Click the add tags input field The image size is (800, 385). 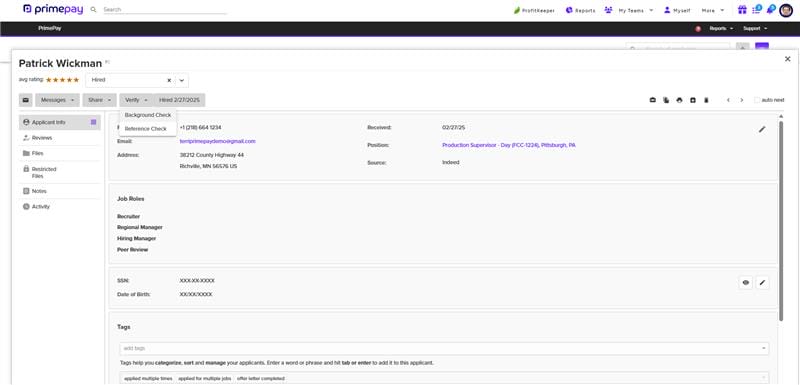click(443, 348)
